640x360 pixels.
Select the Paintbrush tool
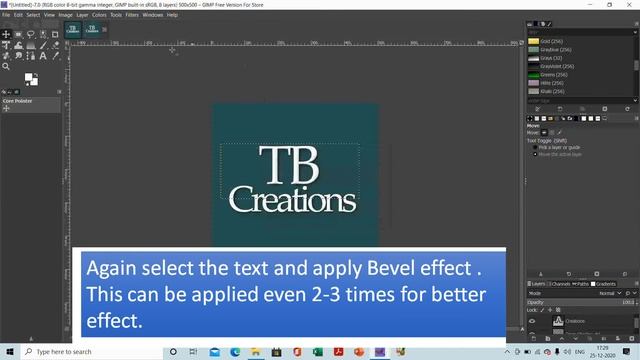[43, 45]
